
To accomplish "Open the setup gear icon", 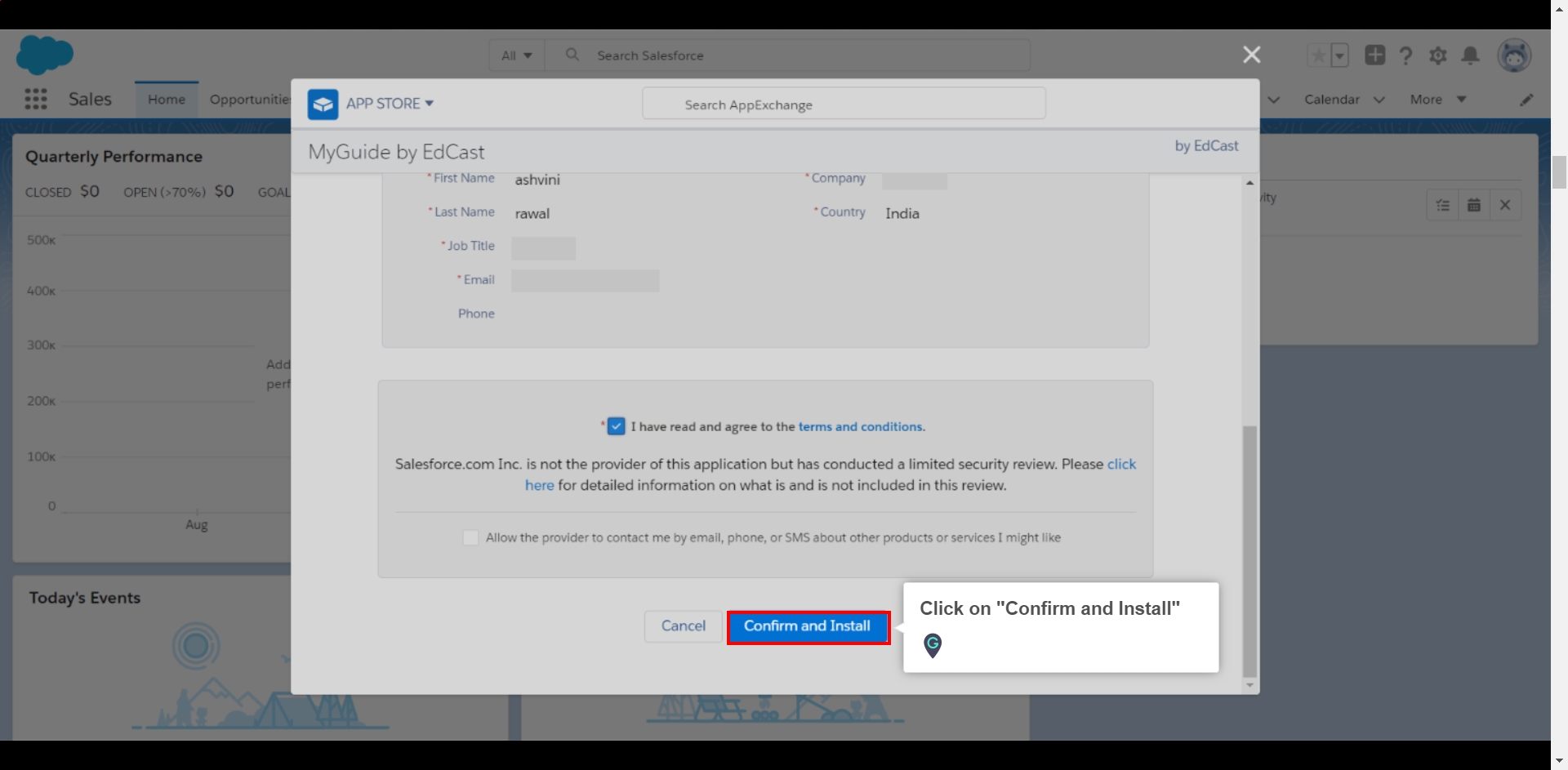I will click(x=1438, y=56).
